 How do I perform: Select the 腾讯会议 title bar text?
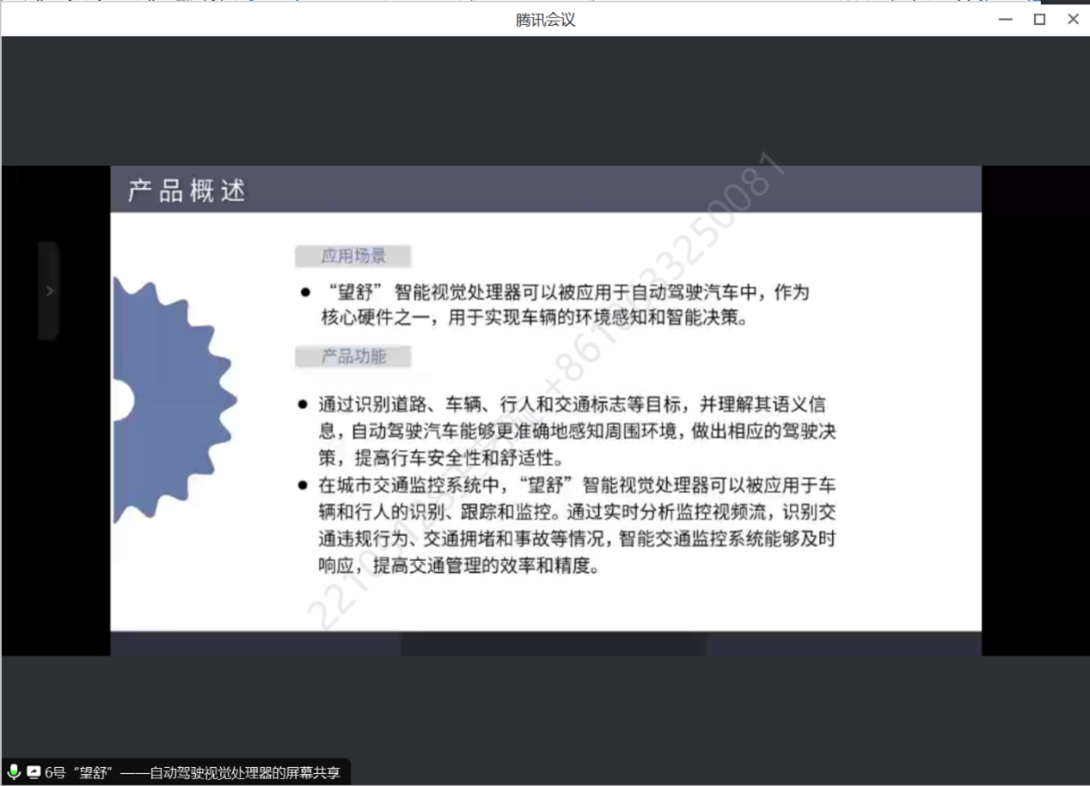tap(545, 19)
